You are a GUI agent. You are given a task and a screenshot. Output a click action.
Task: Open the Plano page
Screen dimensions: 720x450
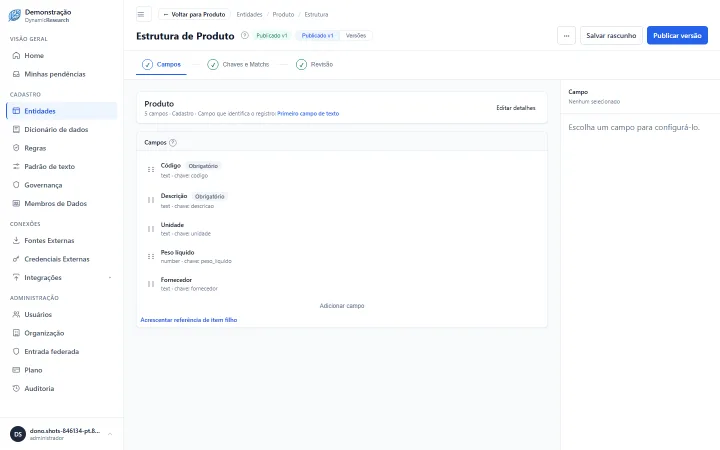click(x=62, y=370)
